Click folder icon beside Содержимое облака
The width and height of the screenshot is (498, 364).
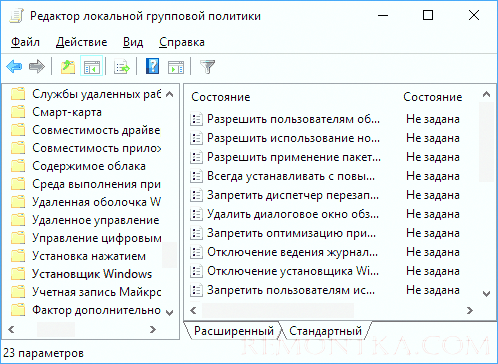pyautogui.click(x=18, y=166)
